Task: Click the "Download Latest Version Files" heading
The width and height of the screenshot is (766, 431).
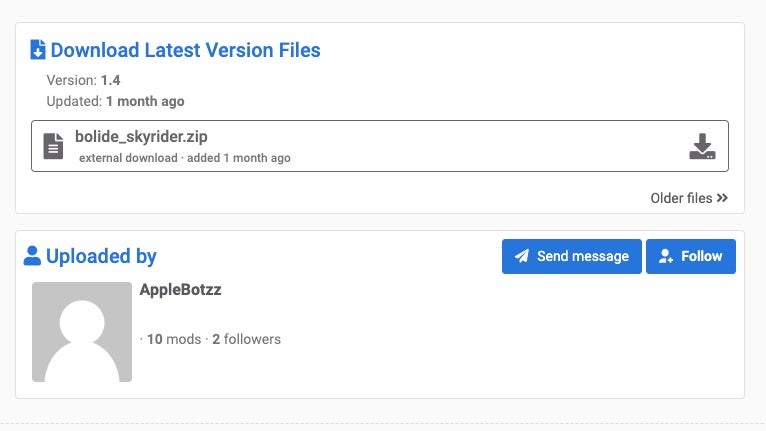Action: 185,50
